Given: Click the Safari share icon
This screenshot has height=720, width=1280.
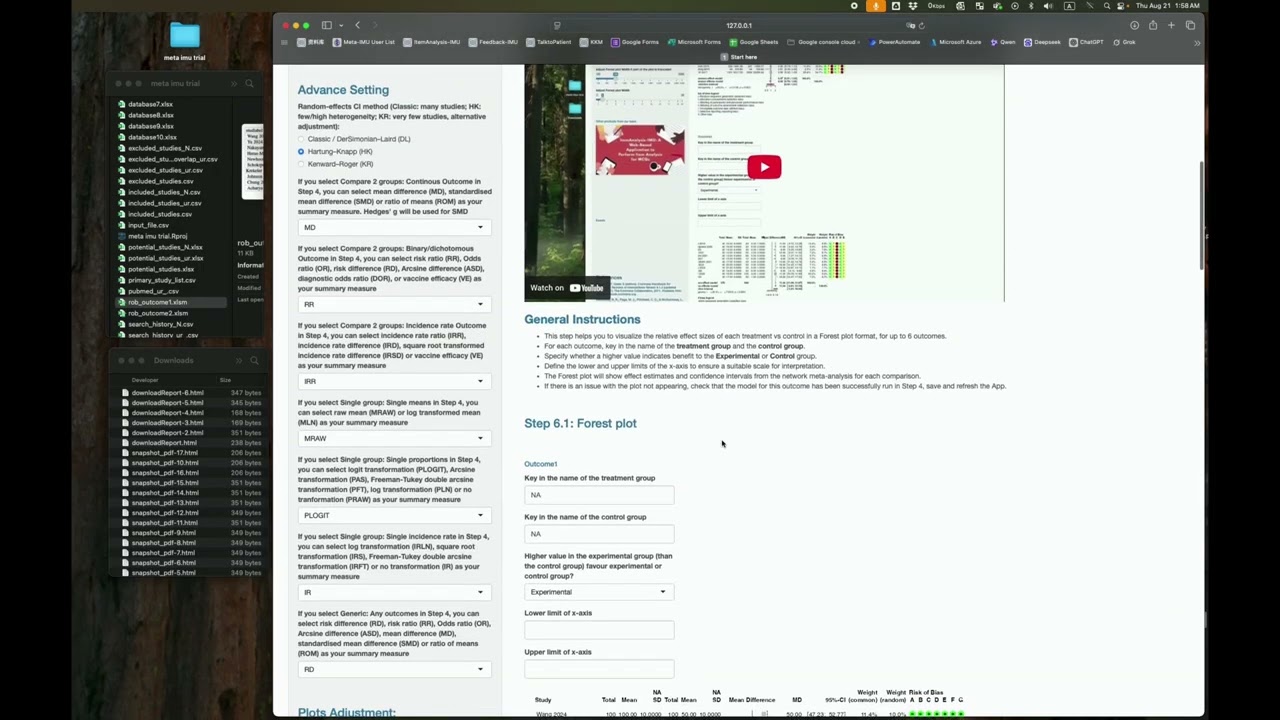Looking at the screenshot, I should (1153, 25).
